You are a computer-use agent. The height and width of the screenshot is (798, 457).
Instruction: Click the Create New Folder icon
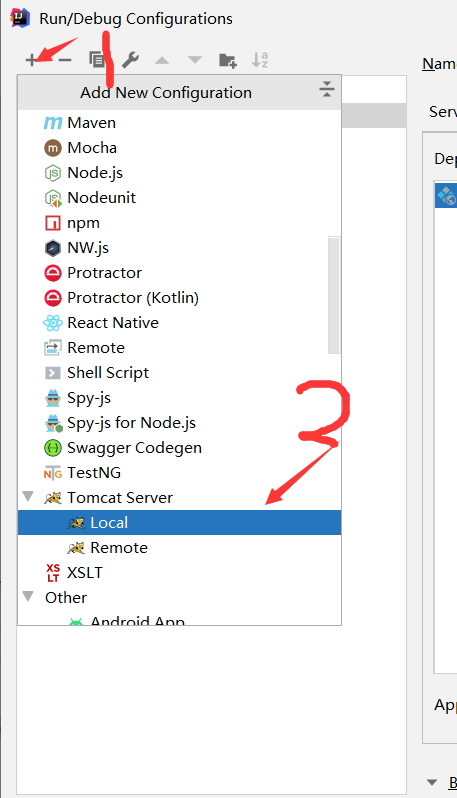227,60
